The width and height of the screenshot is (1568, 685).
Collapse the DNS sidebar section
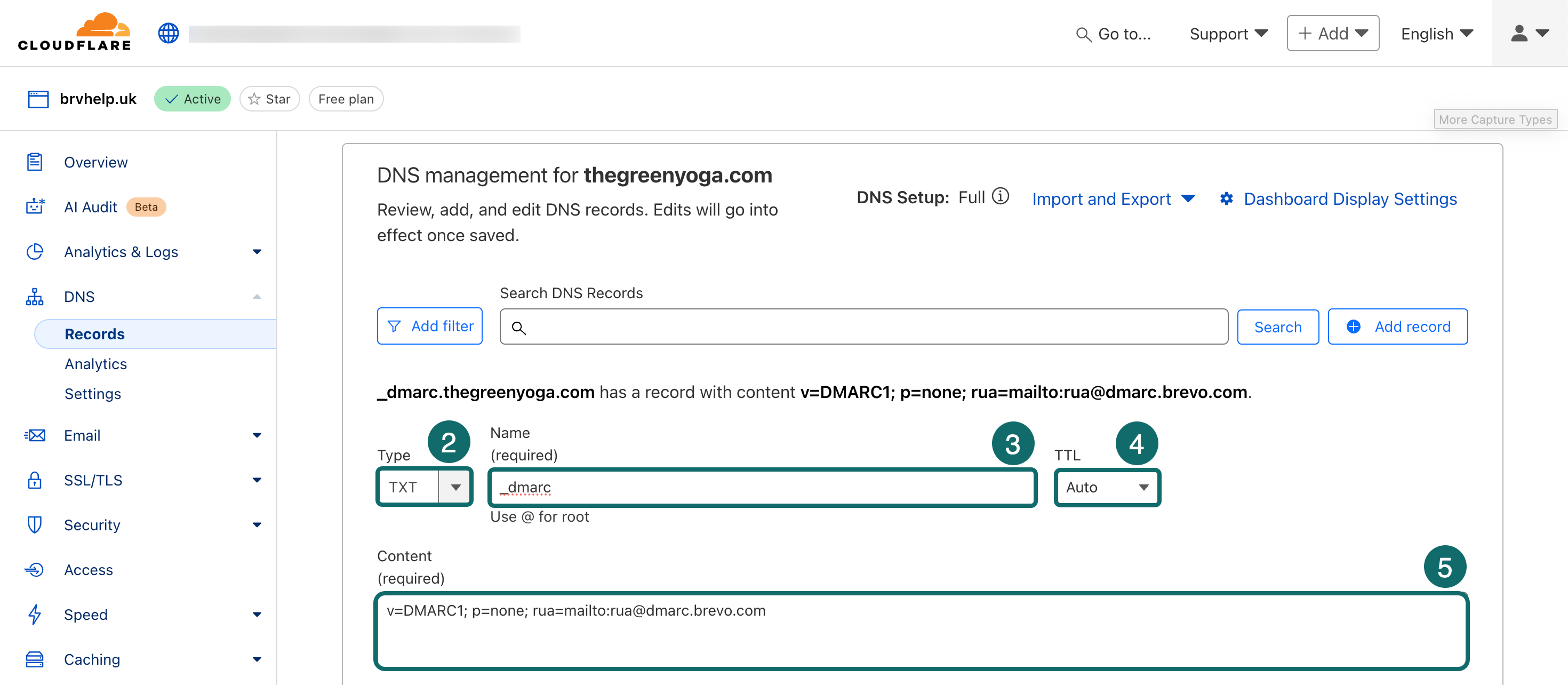click(x=257, y=297)
